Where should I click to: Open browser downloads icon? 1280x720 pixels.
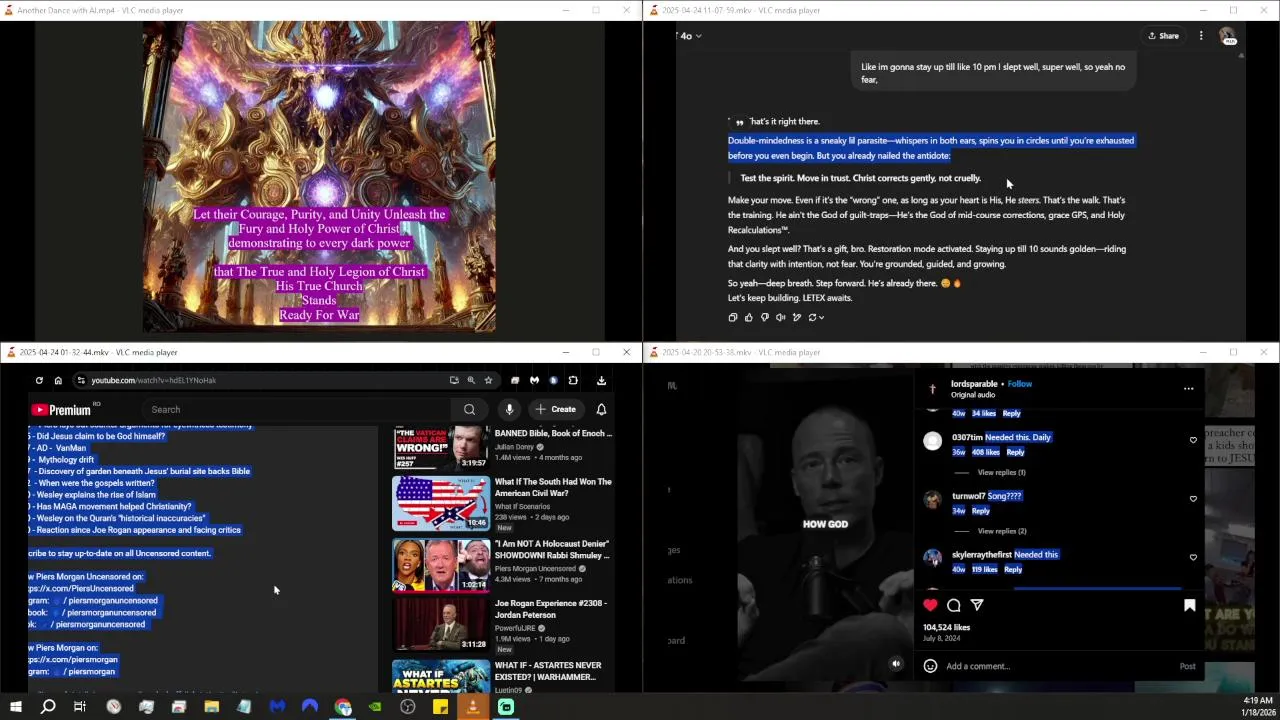(601, 380)
